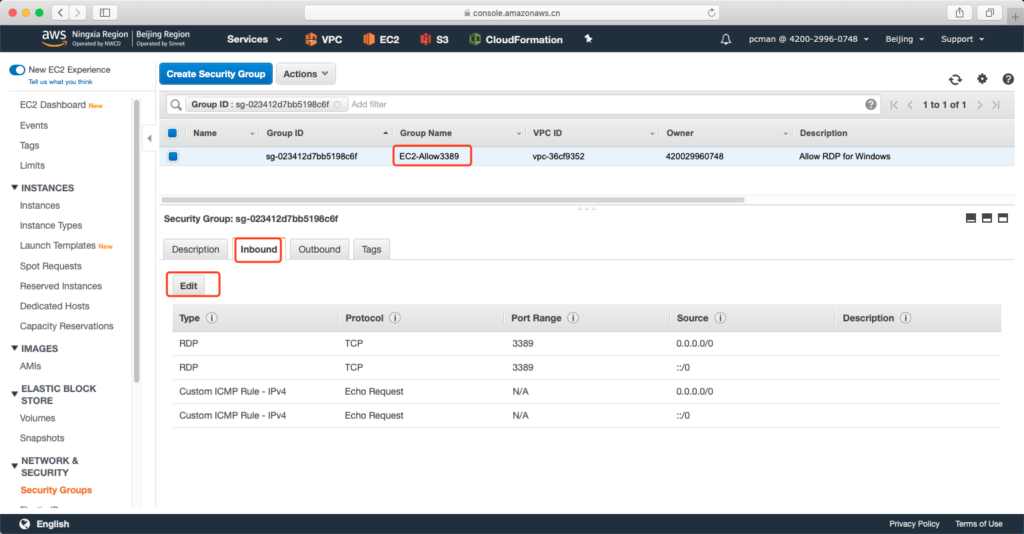Collapse the INSTANCES sidebar section
Screen dimensions: 1024x534
coord(15,188)
